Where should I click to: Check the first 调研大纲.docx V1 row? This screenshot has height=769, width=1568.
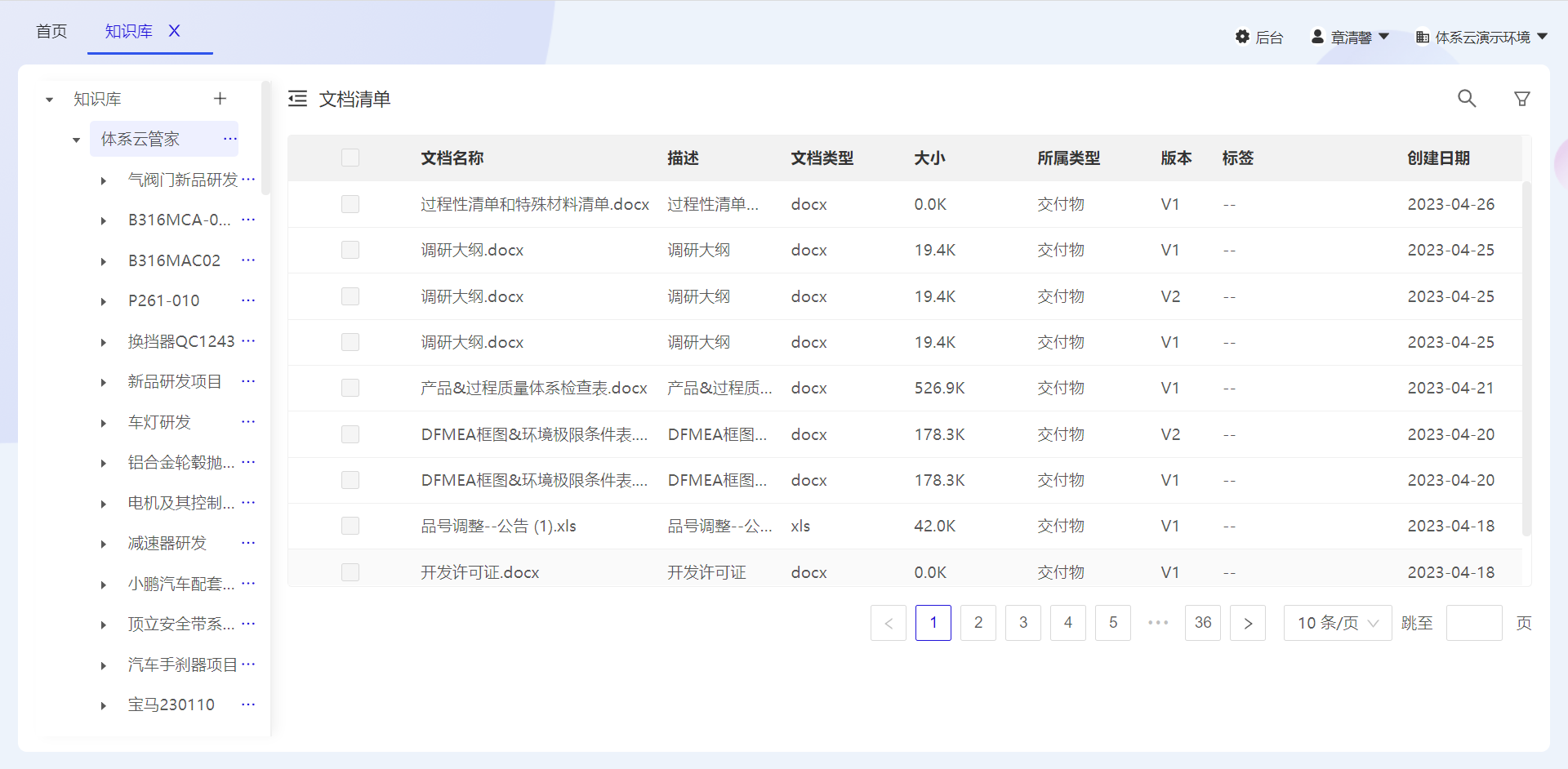[350, 250]
